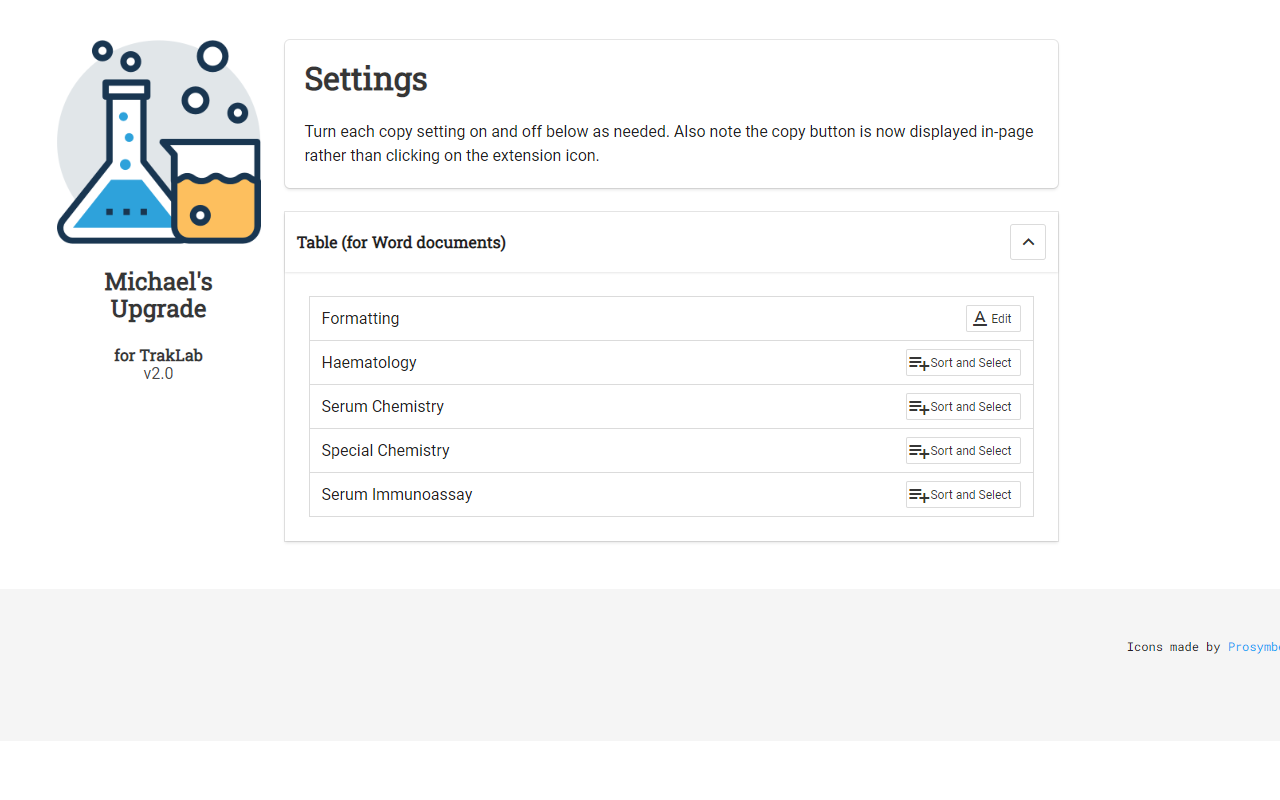Click the Settings page heading
The width and height of the screenshot is (1280, 800).
(366, 79)
